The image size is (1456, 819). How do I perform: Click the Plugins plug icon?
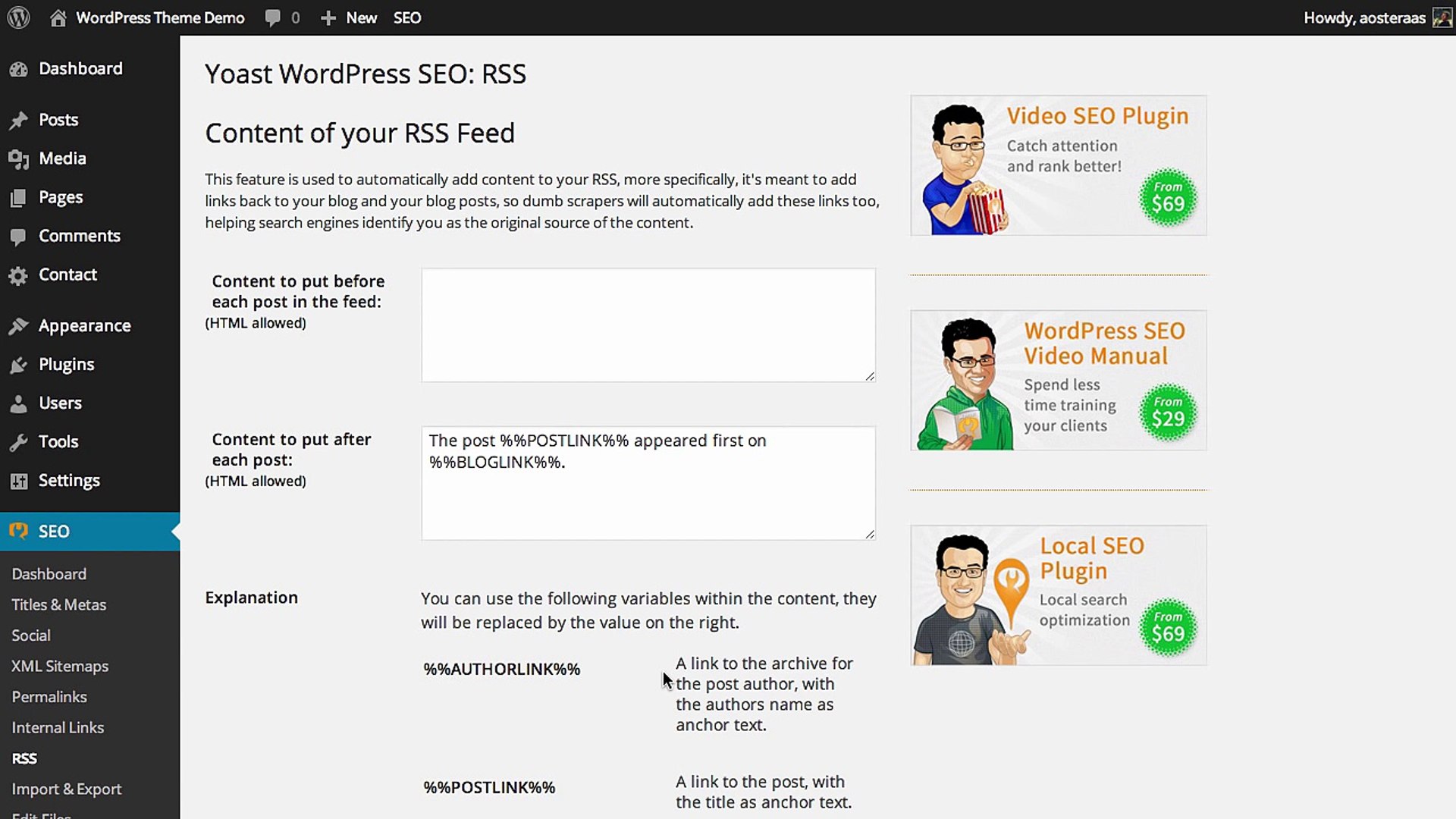coord(19,365)
